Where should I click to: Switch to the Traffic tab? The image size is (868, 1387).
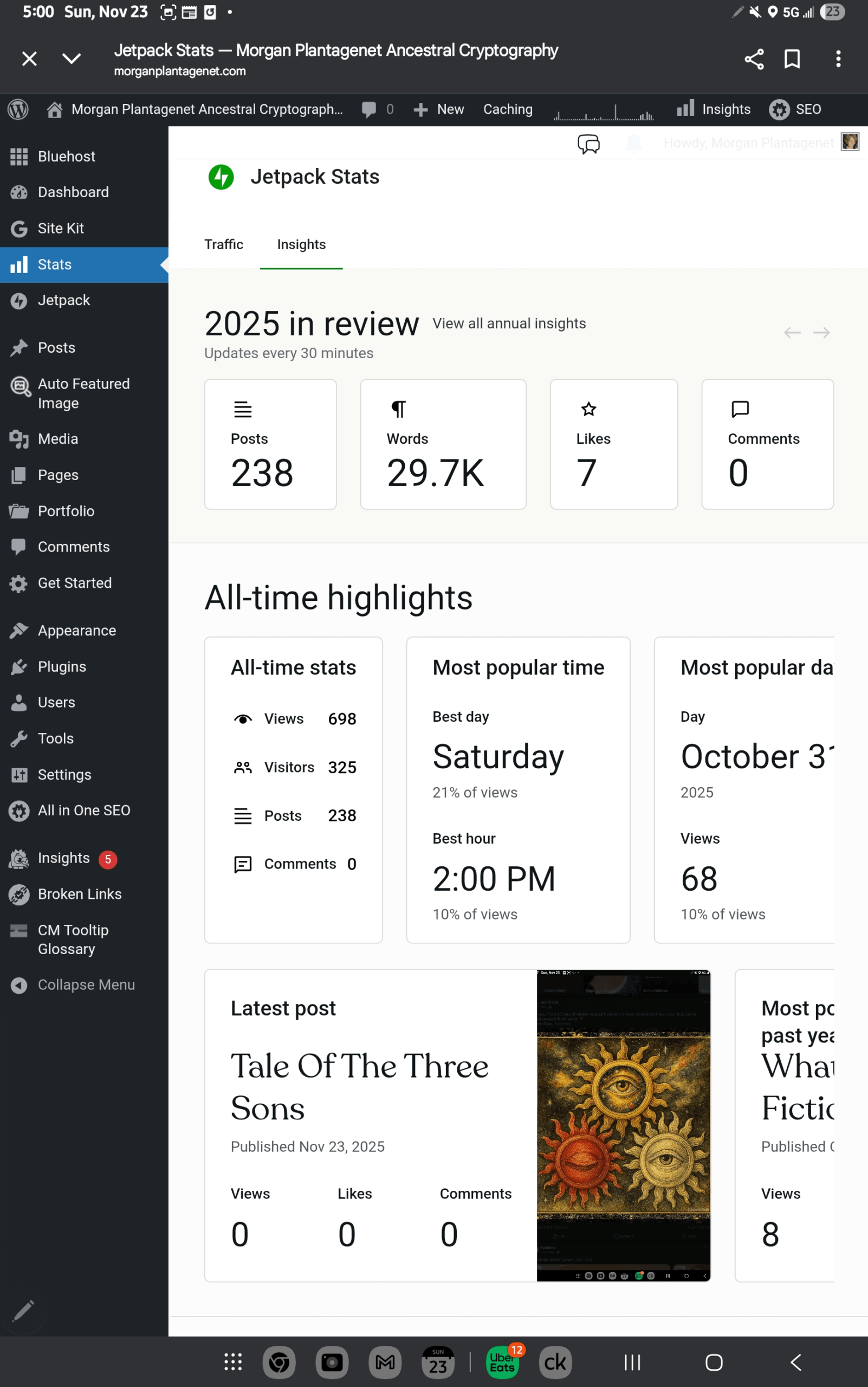(223, 244)
